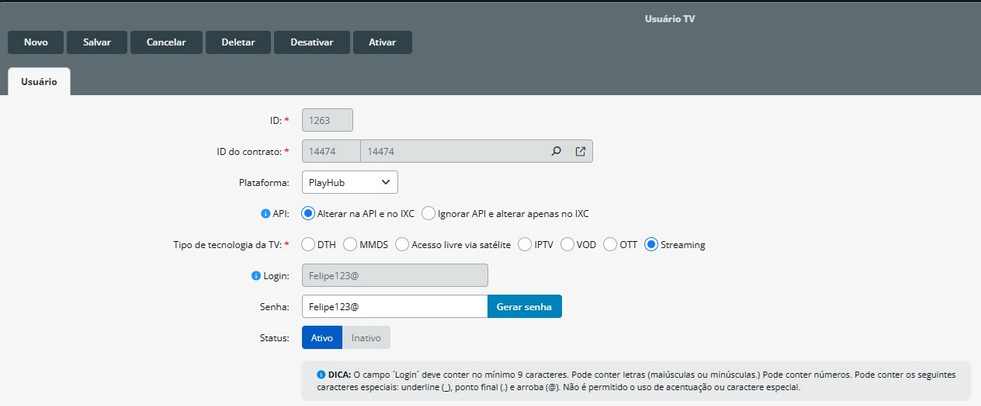Click the Novo button

tap(36, 42)
